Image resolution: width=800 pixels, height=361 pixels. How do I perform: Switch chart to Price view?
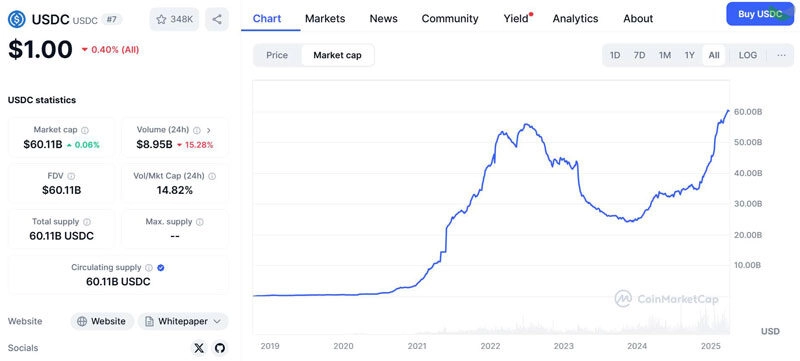[277, 55]
